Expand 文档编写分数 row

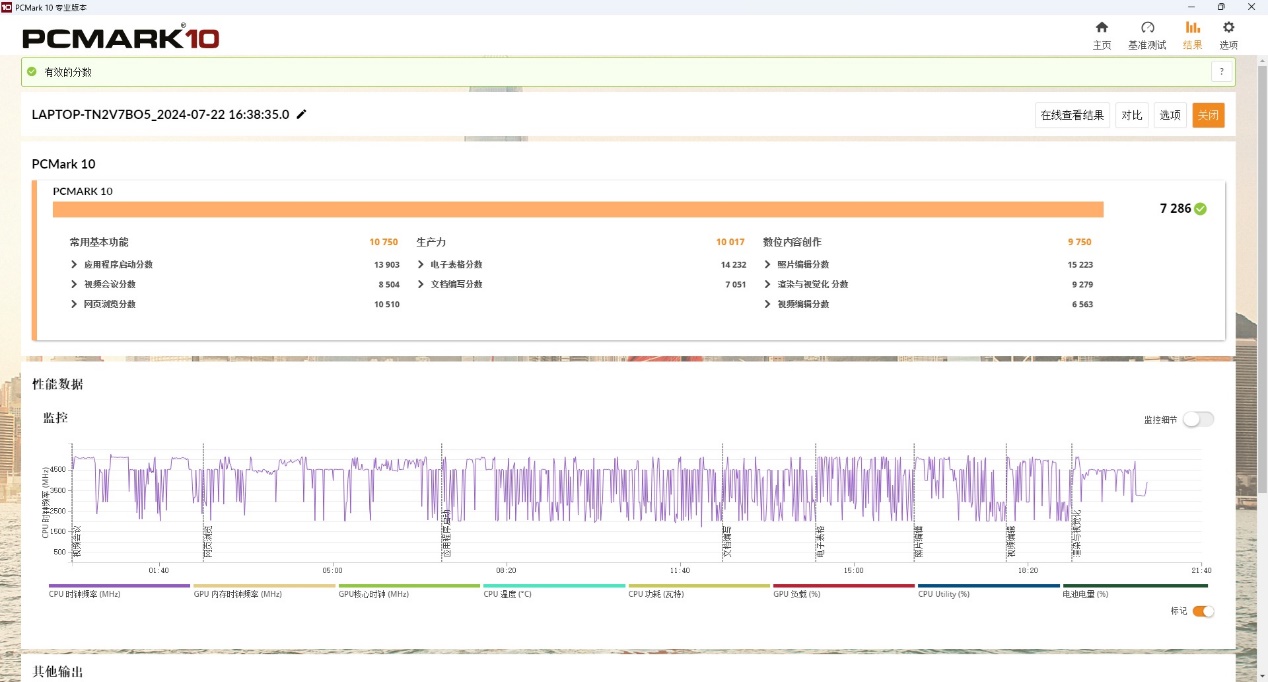click(421, 284)
